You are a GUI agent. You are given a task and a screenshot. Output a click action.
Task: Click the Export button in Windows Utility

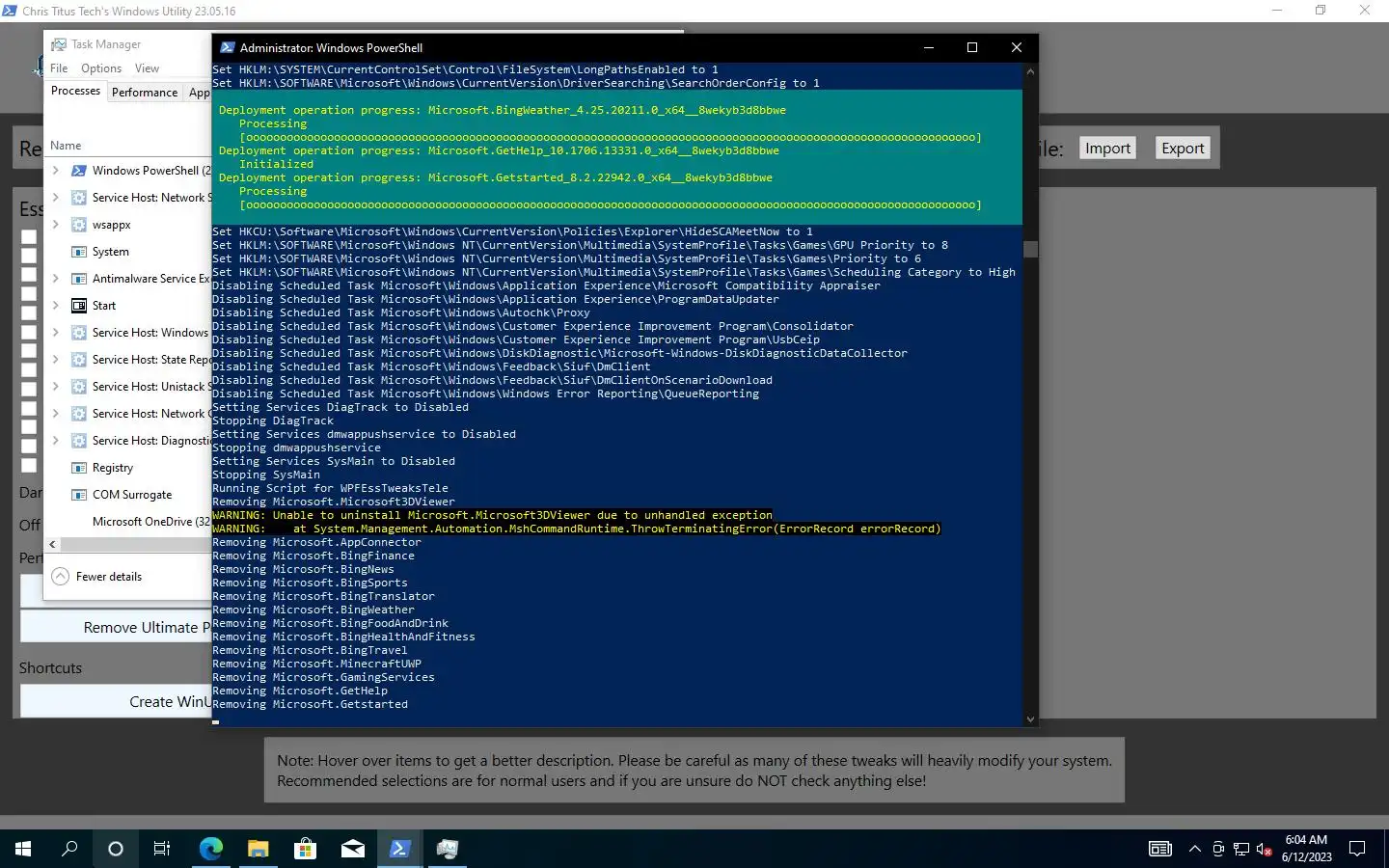pos(1183,148)
